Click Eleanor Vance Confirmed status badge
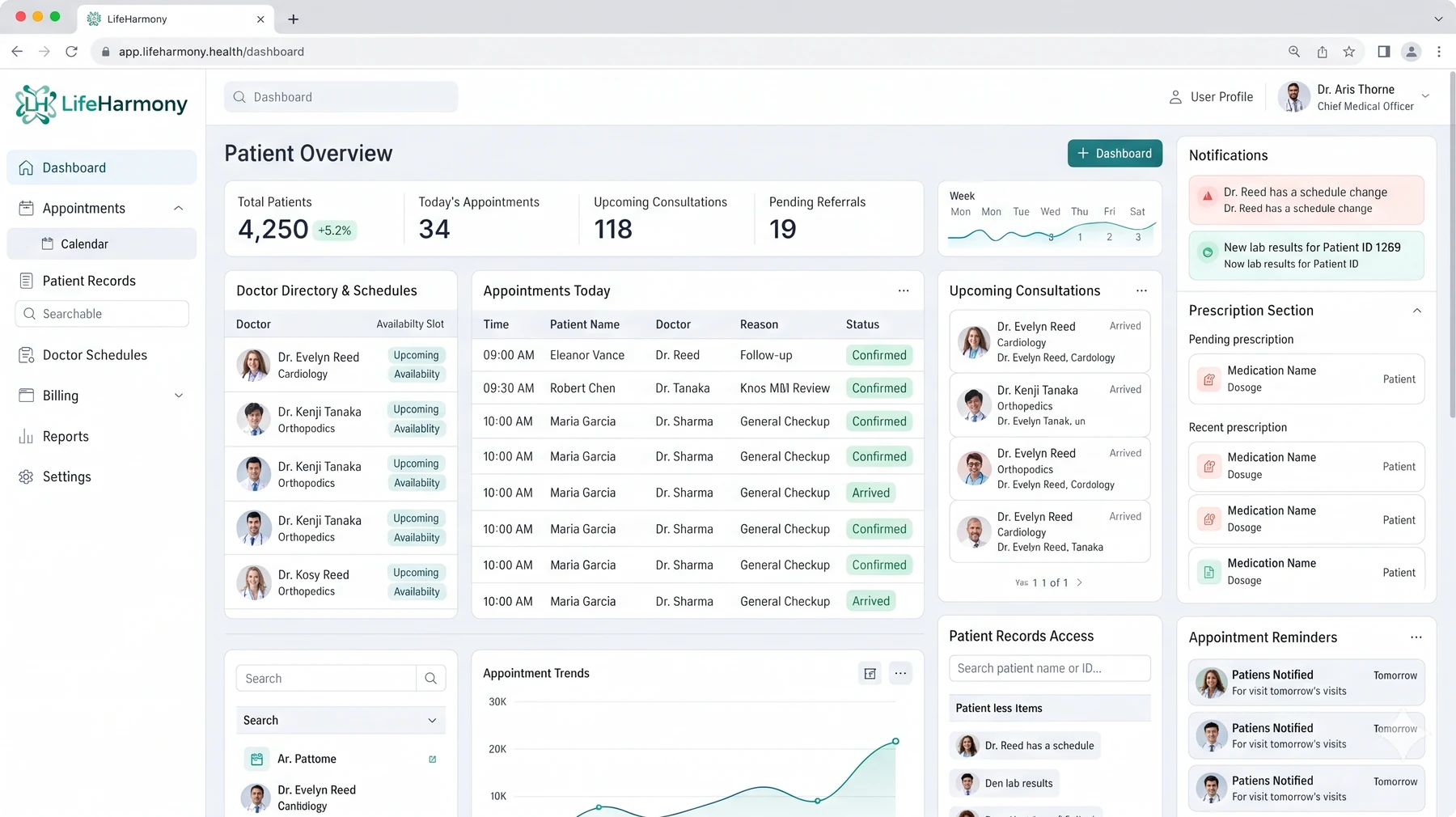Screen dimensions: 1456x817 point(879,355)
